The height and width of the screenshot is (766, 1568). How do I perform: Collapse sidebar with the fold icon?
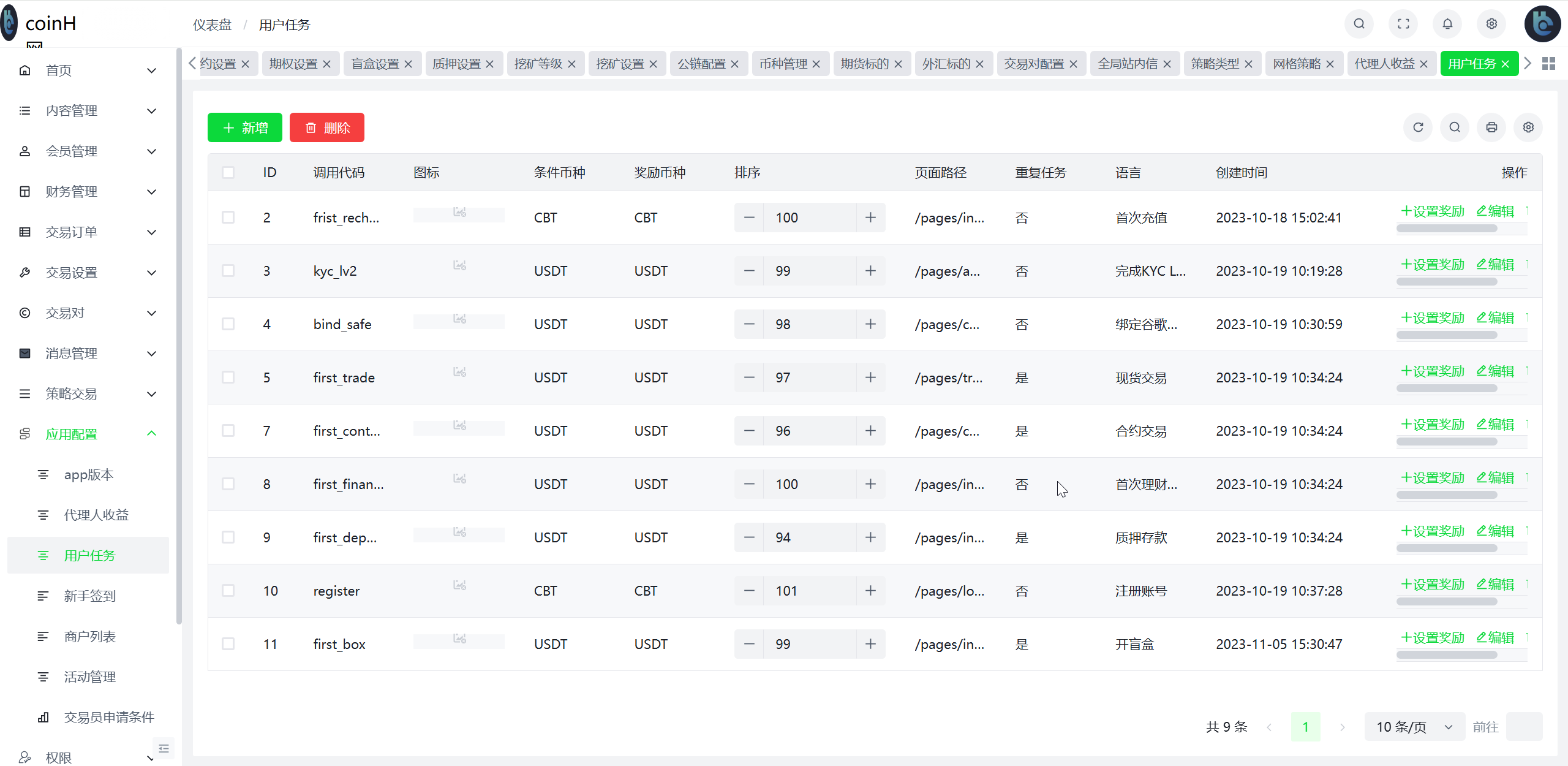click(x=164, y=748)
